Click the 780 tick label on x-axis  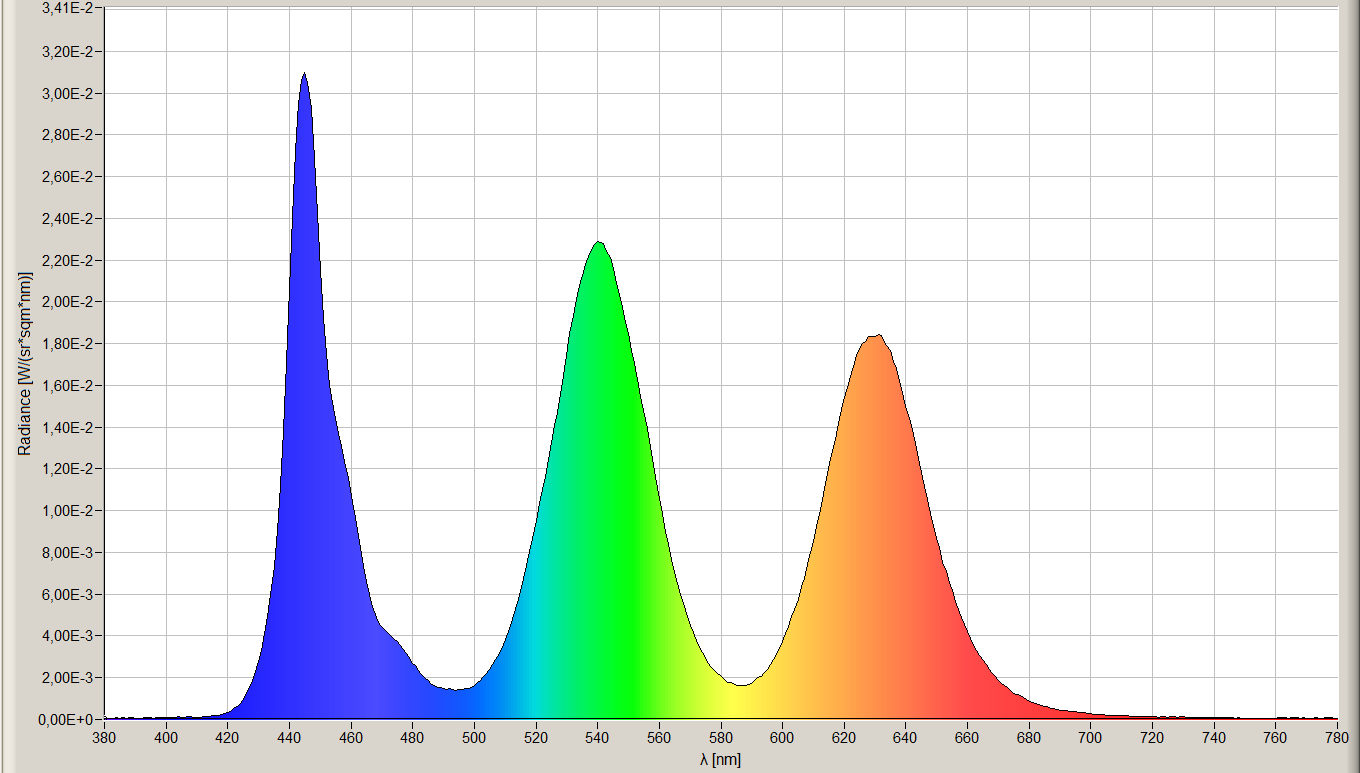click(1337, 738)
